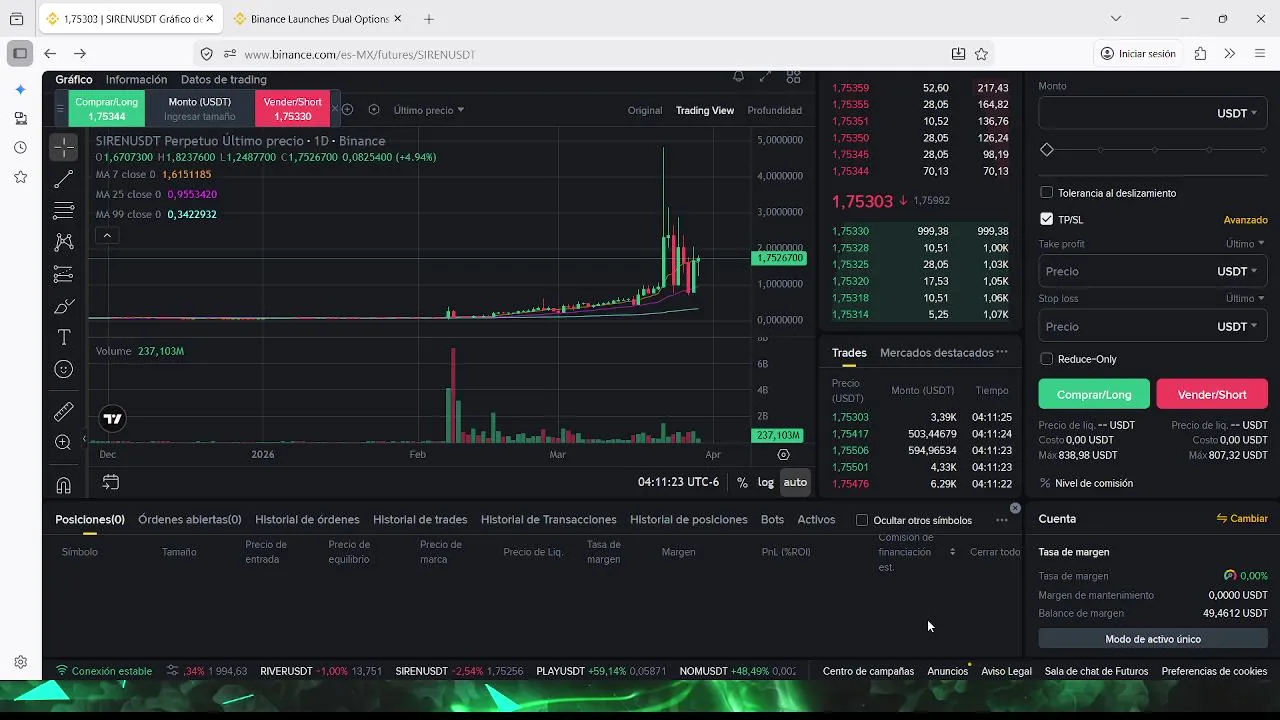Expand chart to fullscreen
Viewport: 1280px width, 720px height.
click(x=765, y=76)
